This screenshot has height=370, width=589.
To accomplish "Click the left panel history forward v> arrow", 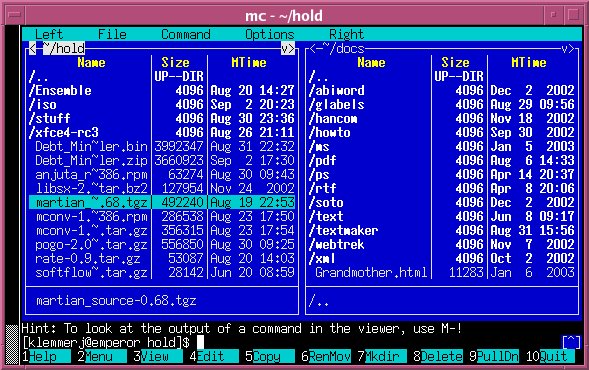I will (288, 48).
